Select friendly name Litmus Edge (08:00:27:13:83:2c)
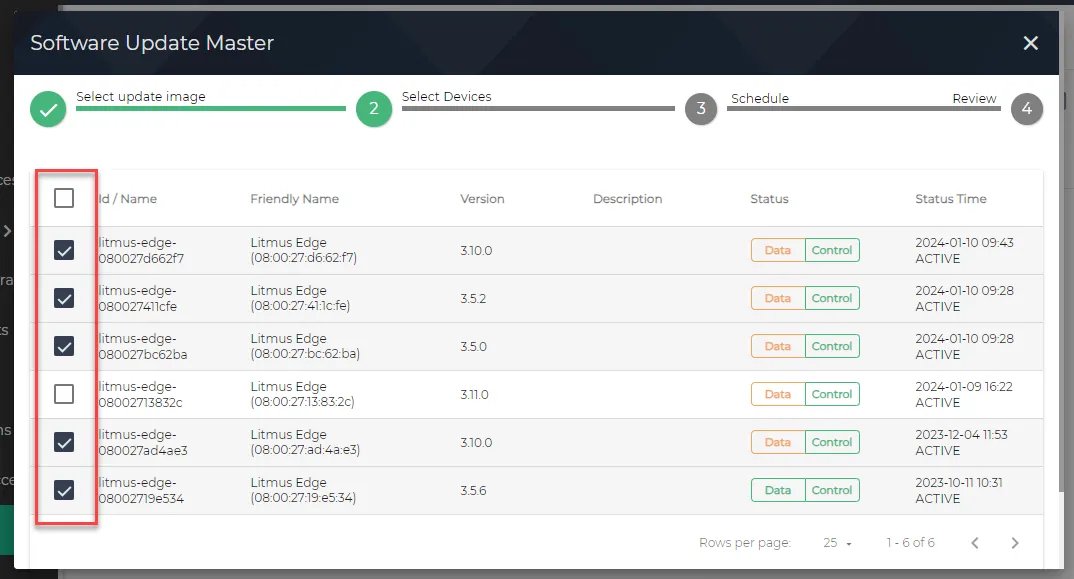This screenshot has height=579, width=1074. (302, 394)
